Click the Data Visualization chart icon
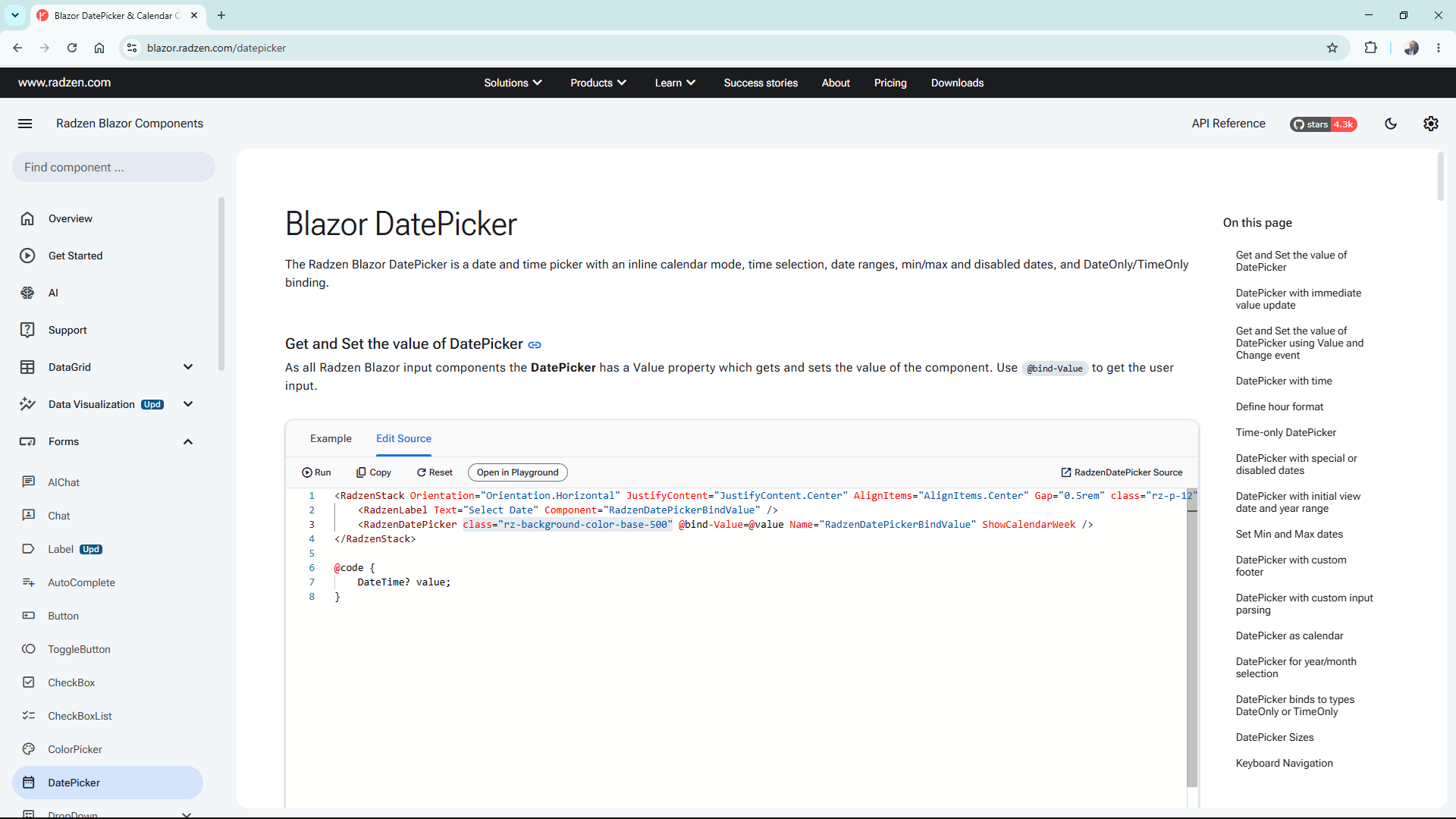Viewport: 1456px width, 819px height. point(27,404)
